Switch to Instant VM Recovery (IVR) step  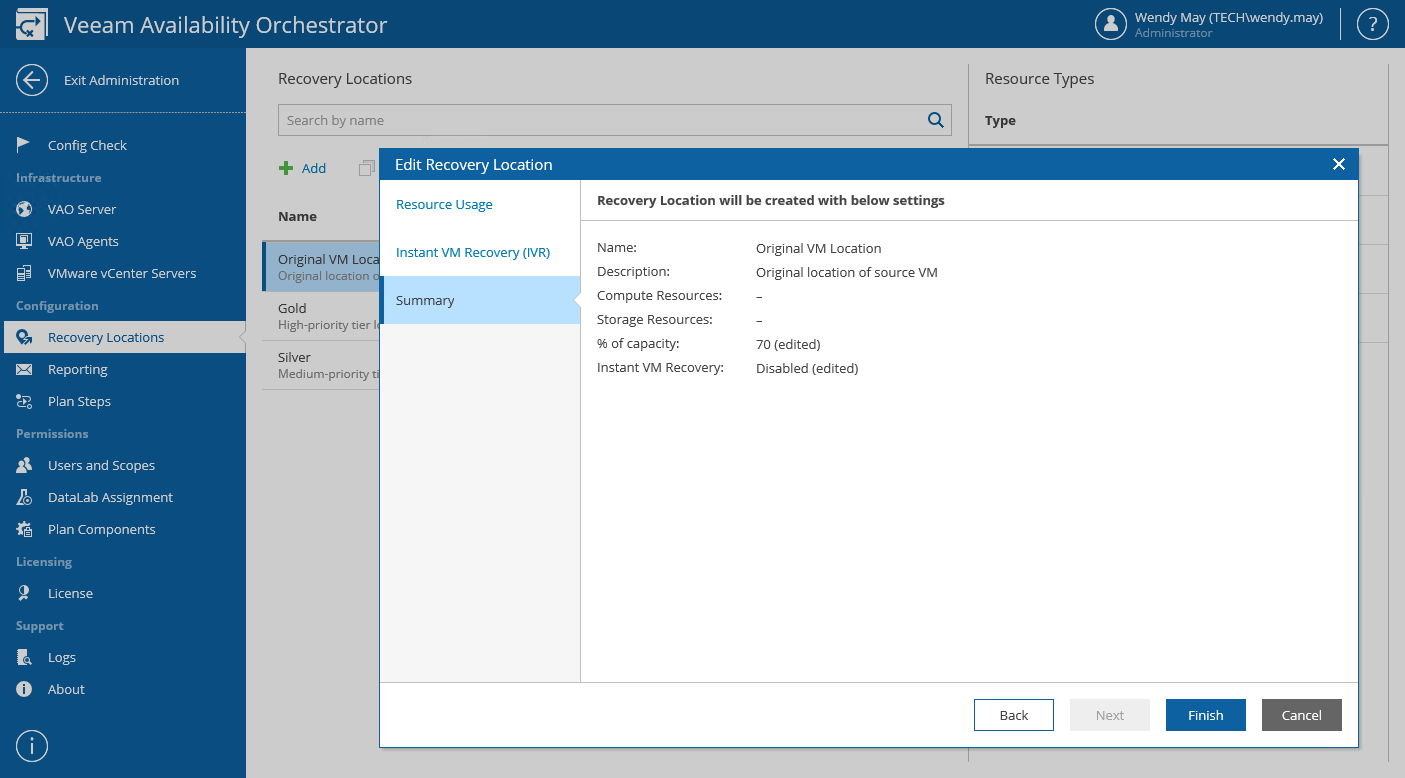coord(473,252)
